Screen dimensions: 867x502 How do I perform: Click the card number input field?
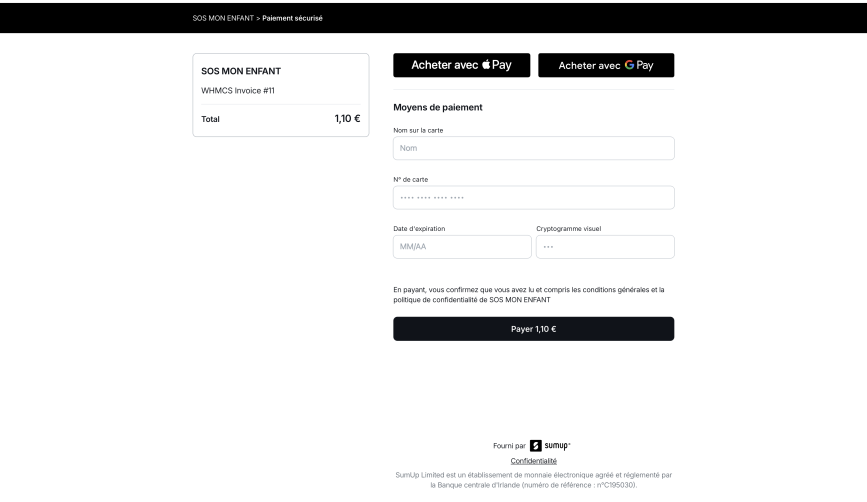pos(533,197)
